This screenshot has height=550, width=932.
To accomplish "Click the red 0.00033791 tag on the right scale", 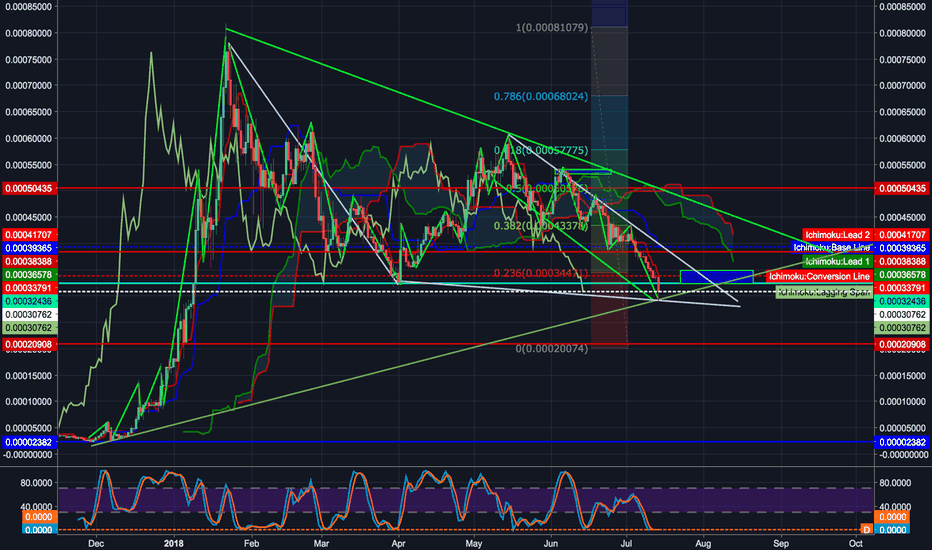I will pyautogui.click(x=902, y=288).
